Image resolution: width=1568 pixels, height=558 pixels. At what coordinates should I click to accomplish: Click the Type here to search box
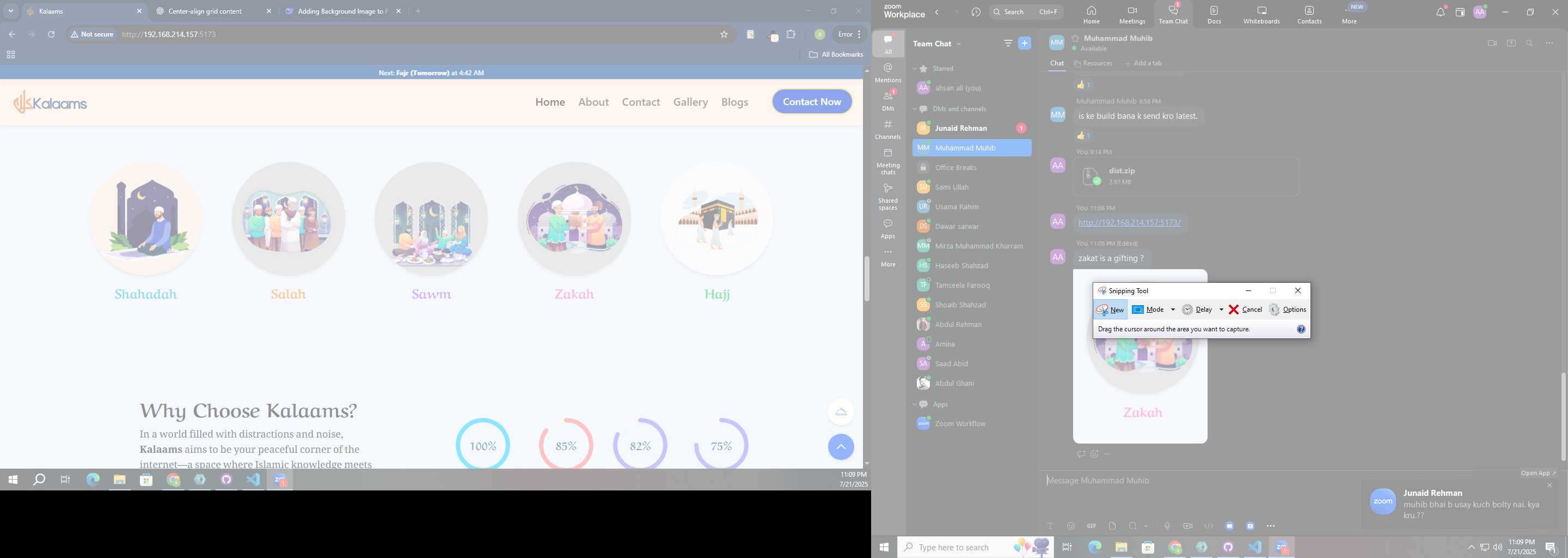[x=976, y=548]
